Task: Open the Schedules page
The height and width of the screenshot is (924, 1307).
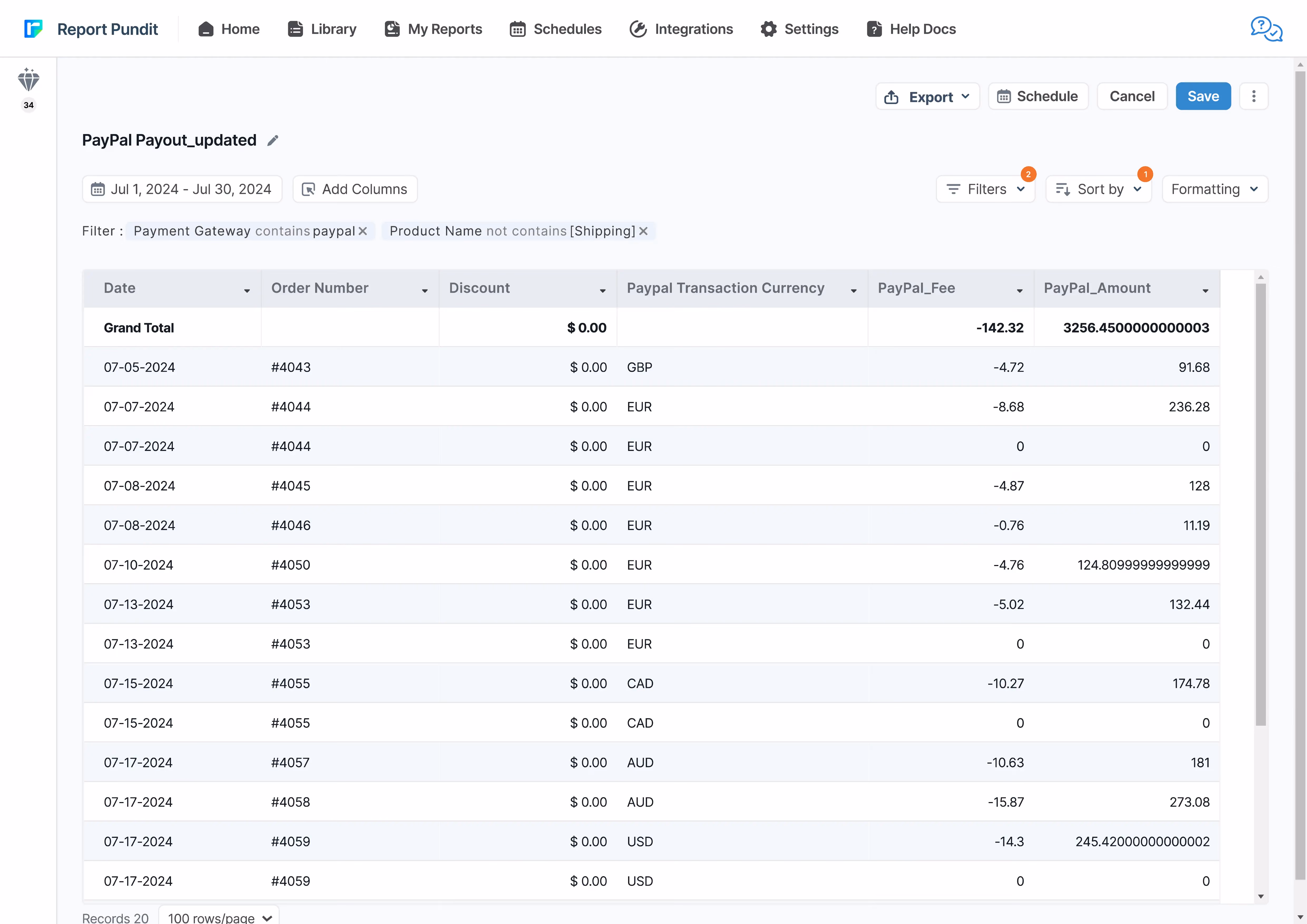Action: [x=556, y=29]
